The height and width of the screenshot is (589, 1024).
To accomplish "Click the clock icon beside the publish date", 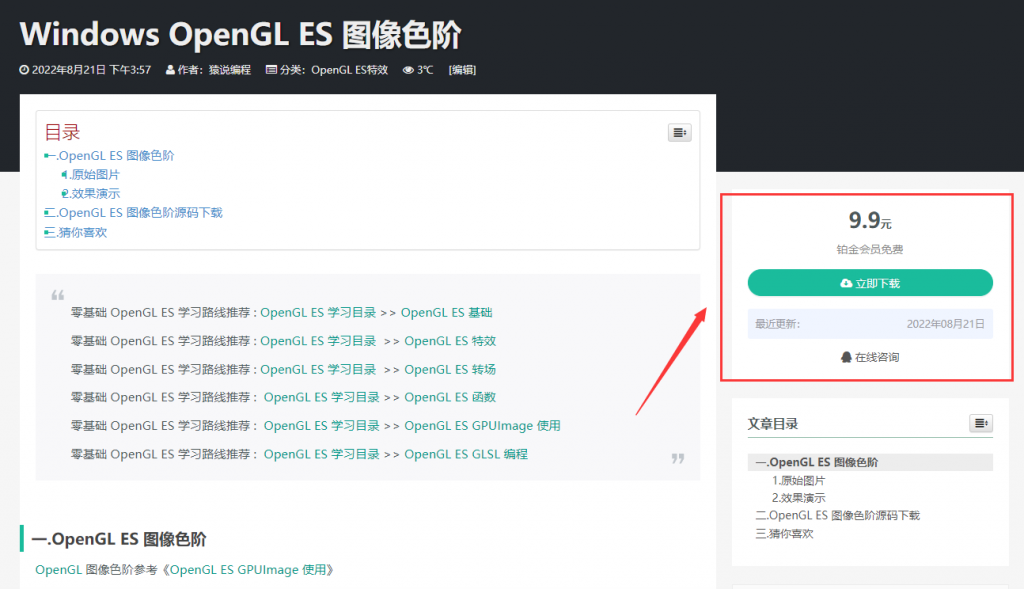I will (x=22, y=69).
